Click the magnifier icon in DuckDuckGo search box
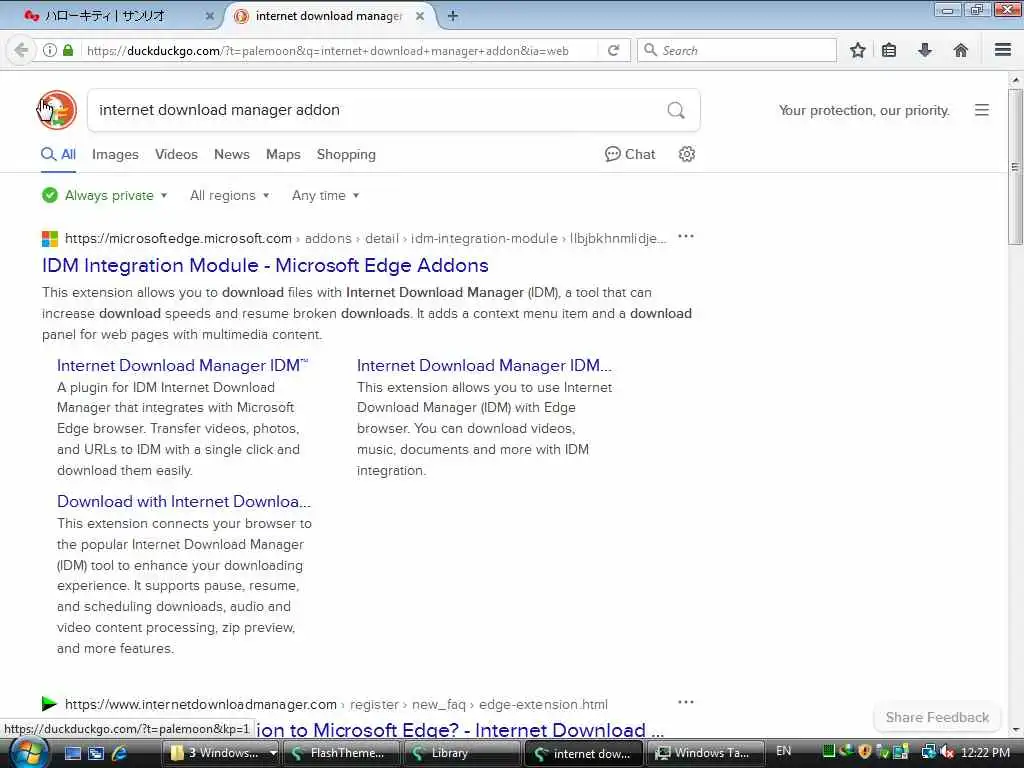The width and height of the screenshot is (1024, 768). [676, 110]
